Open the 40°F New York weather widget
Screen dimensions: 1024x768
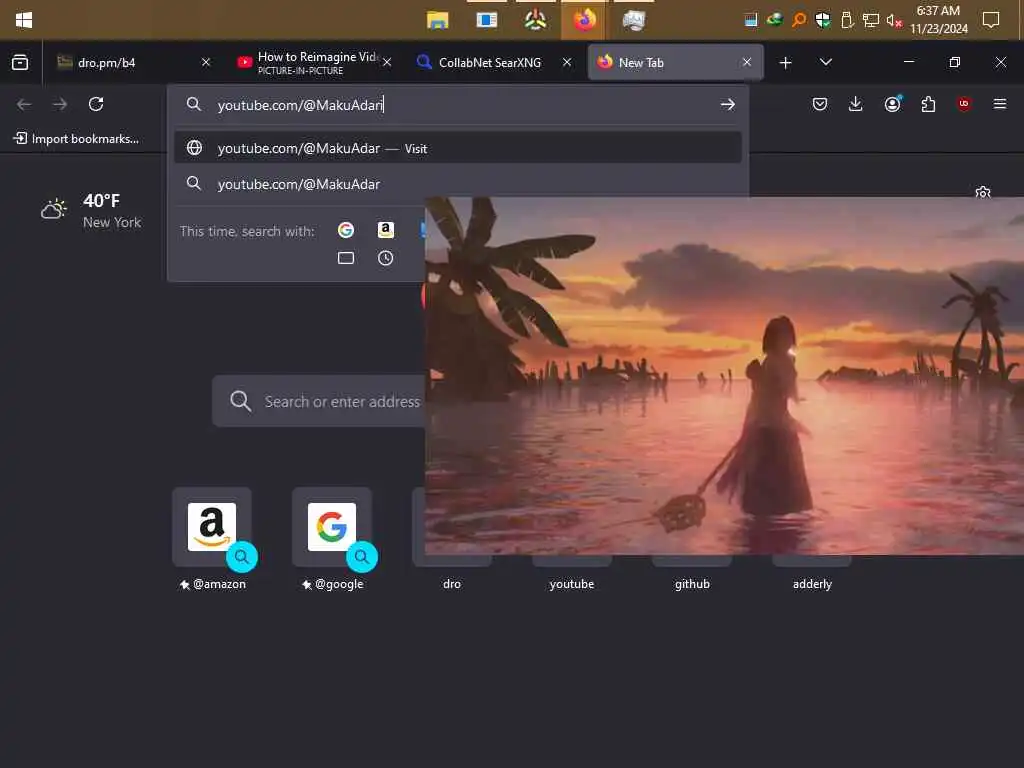pos(91,210)
